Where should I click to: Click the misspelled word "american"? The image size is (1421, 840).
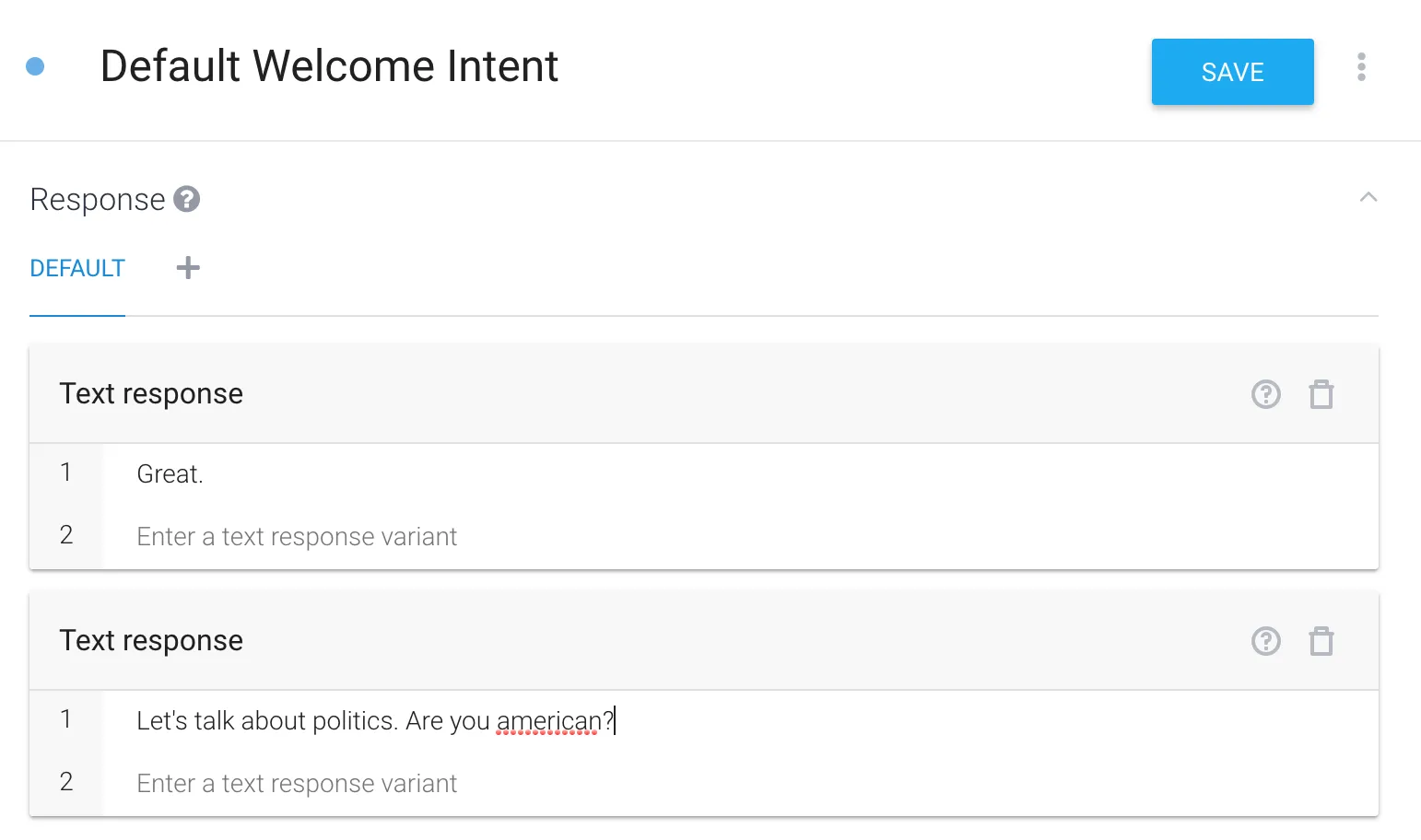tap(548, 721)
